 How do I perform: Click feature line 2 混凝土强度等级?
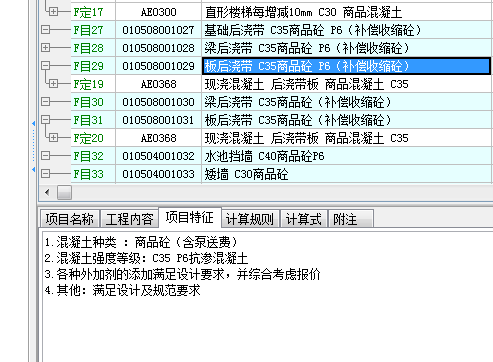pyautogui.click(x=146, y=258)
